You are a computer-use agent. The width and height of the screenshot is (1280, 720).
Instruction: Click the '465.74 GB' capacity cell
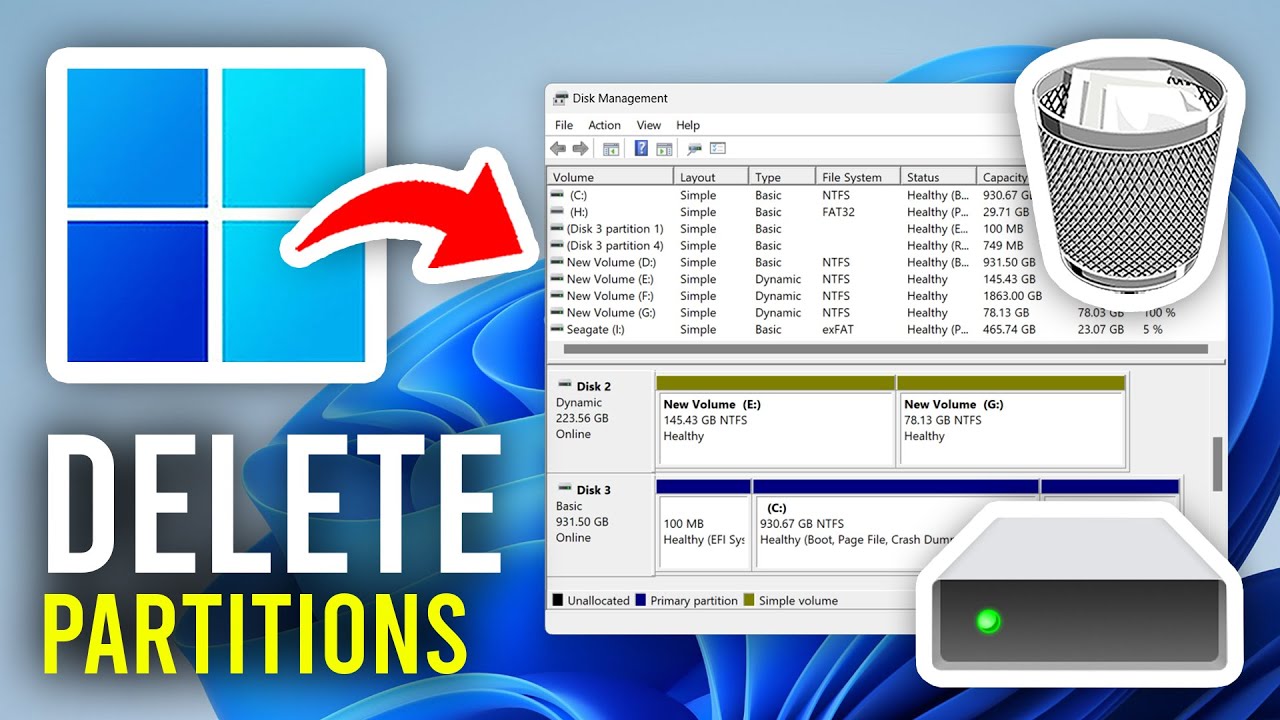pyautogui.click(x=1009, y=329)
